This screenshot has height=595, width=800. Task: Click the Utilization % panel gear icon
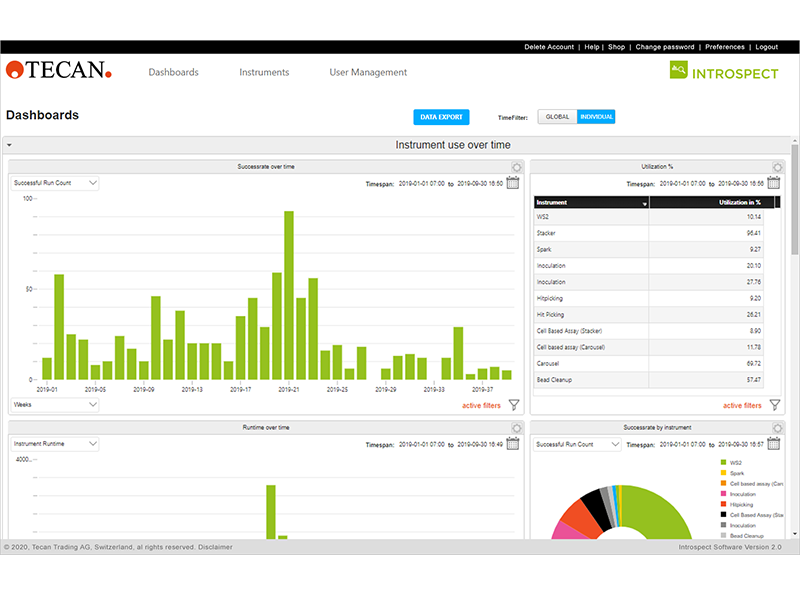777,167
